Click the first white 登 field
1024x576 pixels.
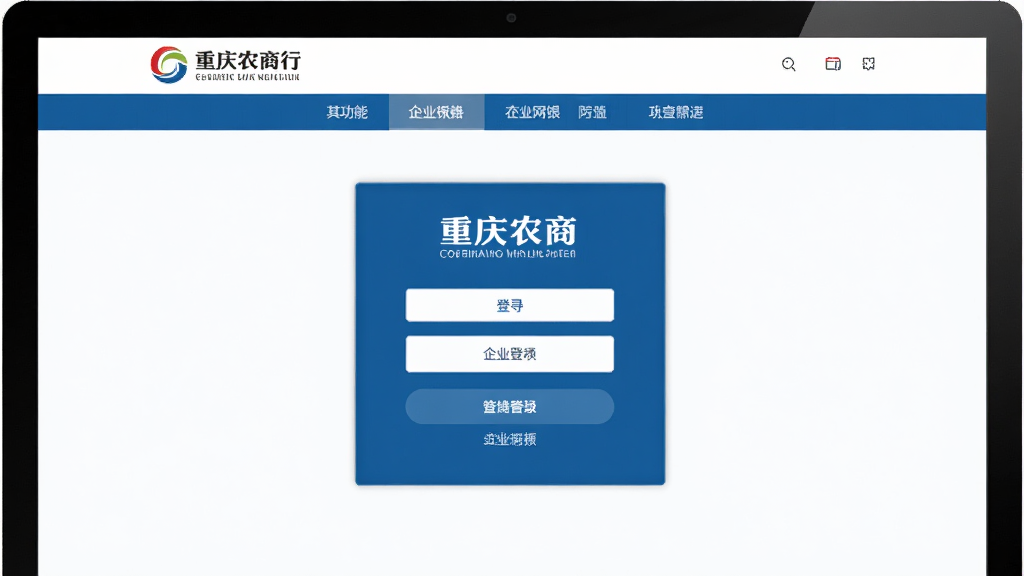[509, 305]
